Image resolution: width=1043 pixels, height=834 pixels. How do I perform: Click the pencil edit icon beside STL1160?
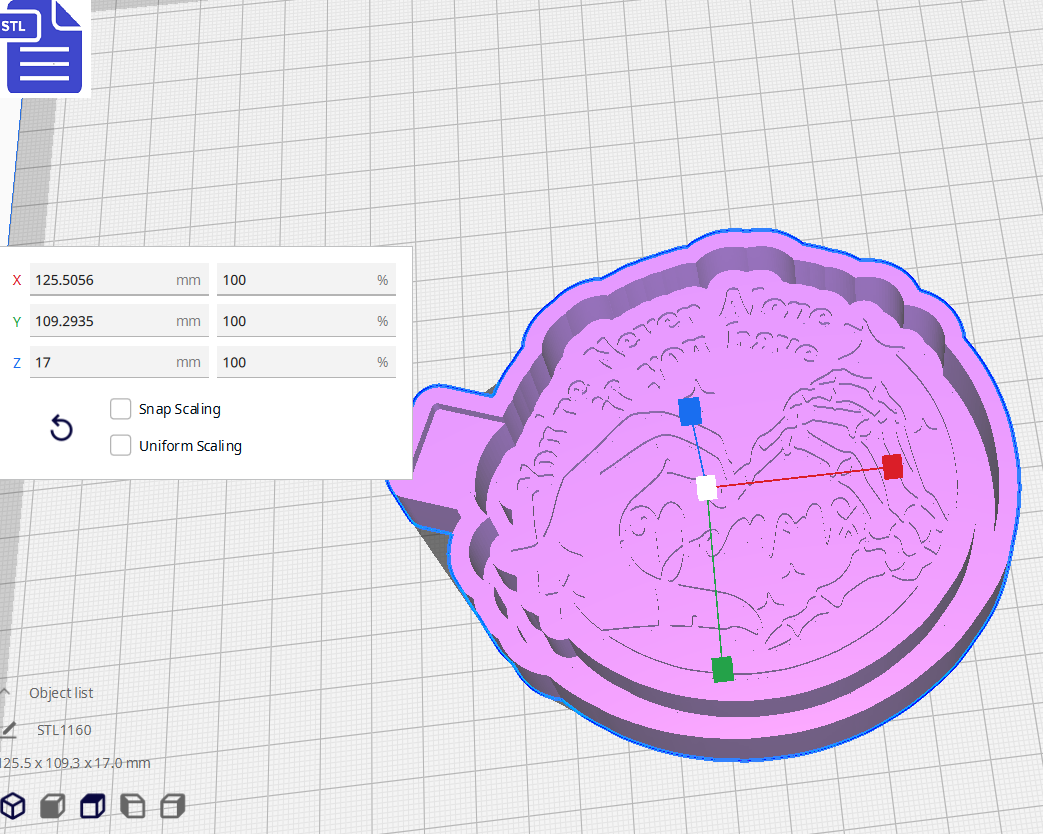8,730
